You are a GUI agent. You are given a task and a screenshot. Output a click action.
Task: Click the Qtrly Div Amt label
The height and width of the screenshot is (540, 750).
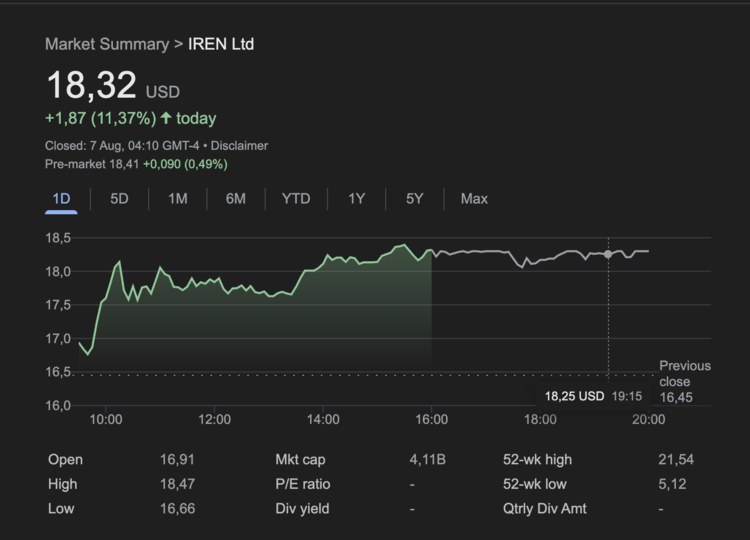(x=544, y=508)
